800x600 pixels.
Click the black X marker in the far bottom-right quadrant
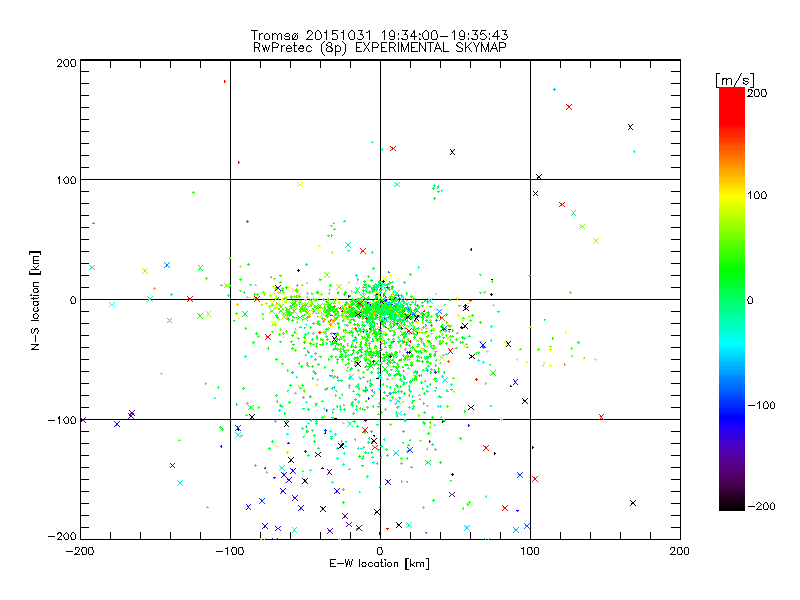point(633,503)
